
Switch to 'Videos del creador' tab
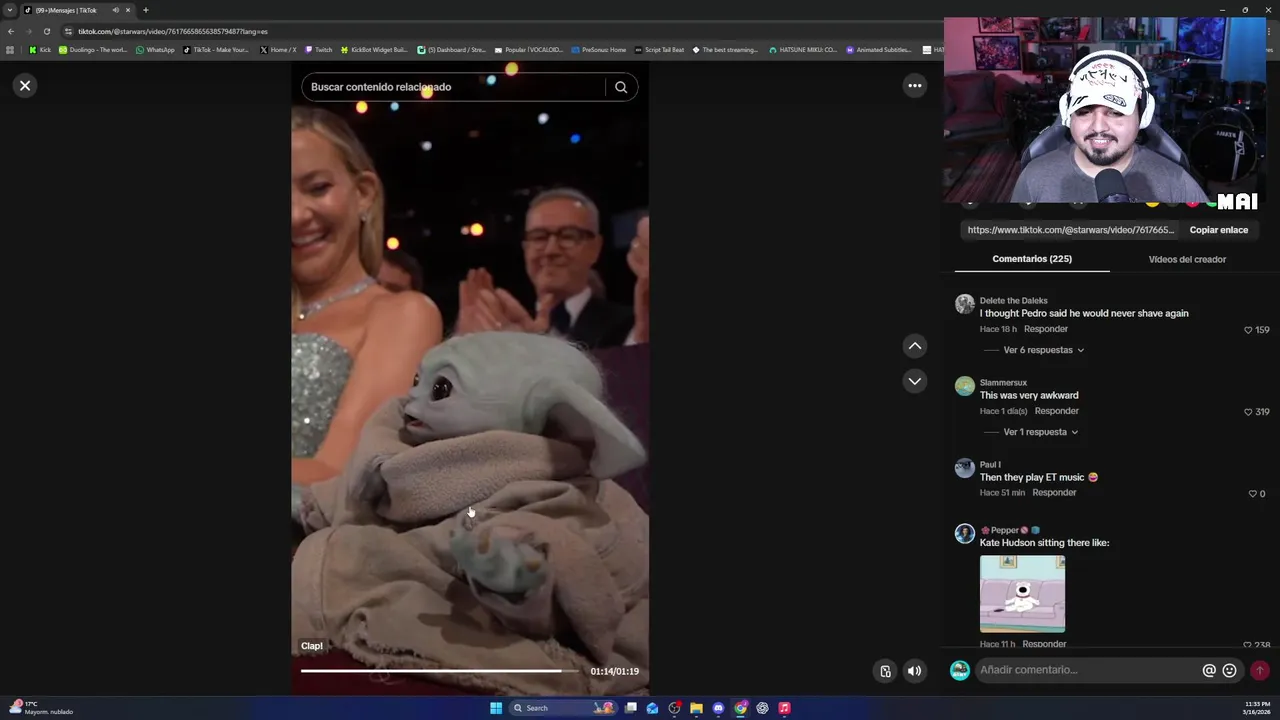(x=1187, y=259)
